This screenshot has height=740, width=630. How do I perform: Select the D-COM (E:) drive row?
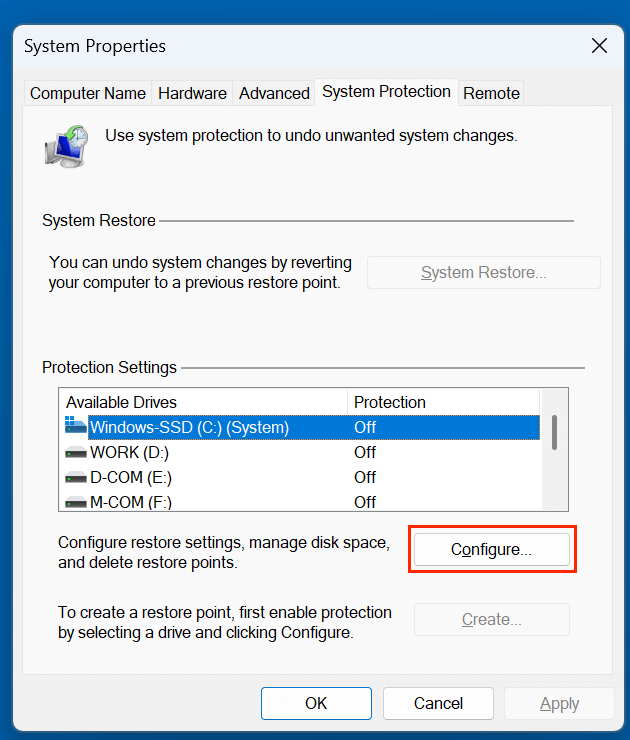[x=302, y=478]
